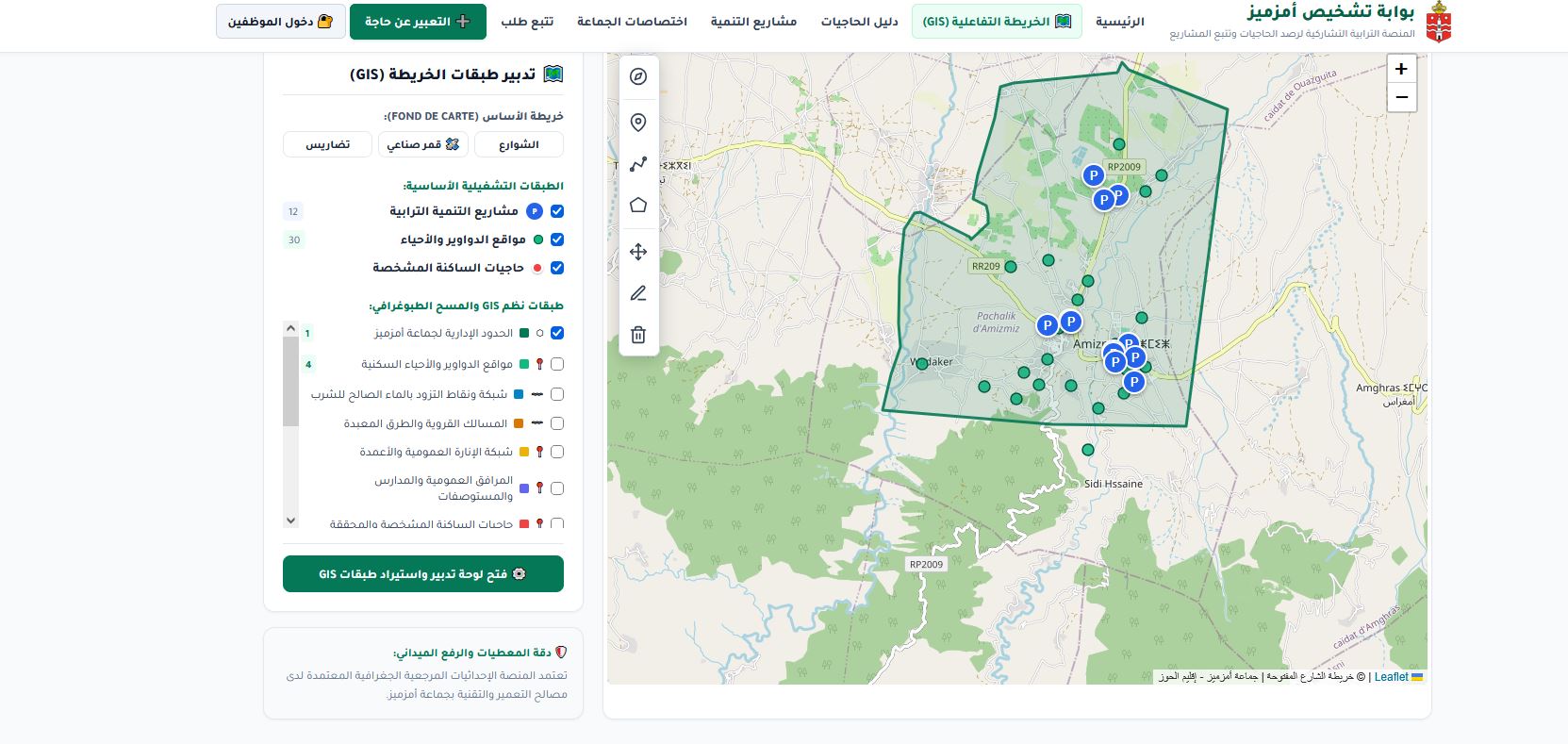Toggle حاجيات الساكنة المشخصة layer checkbox
1568x744 pixels.
tap(557, 268)
